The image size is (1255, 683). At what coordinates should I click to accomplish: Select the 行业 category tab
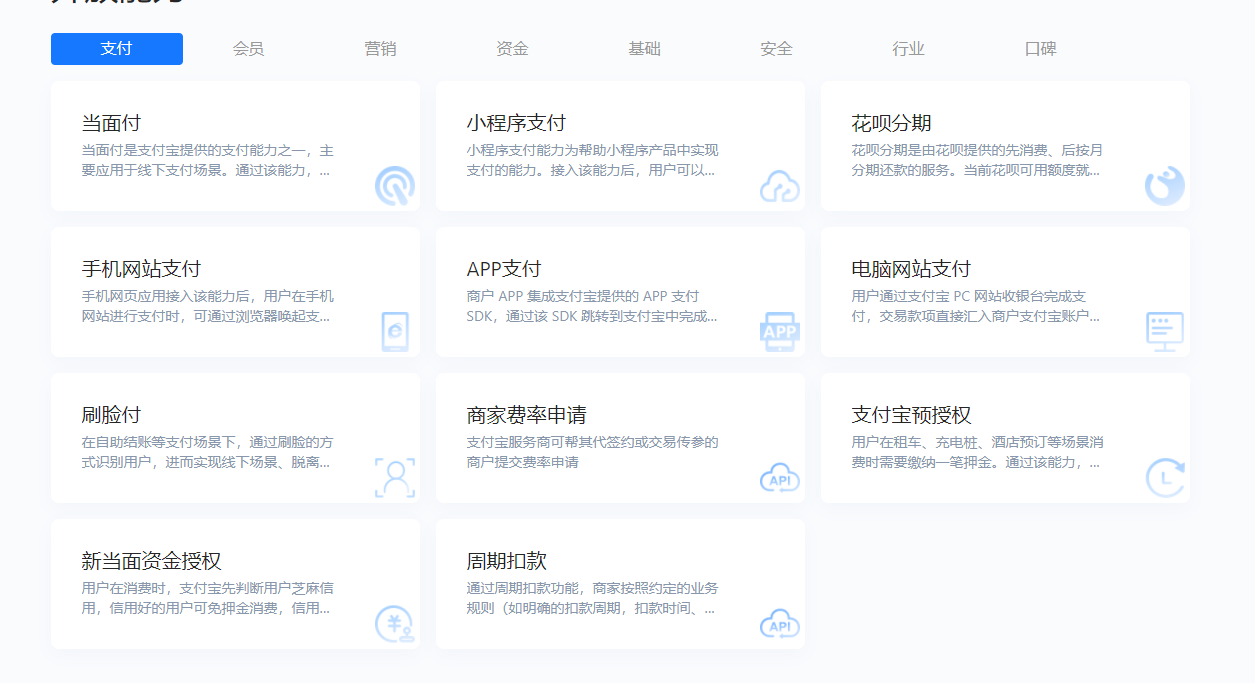pyautogui.click(x=908, y=48)
